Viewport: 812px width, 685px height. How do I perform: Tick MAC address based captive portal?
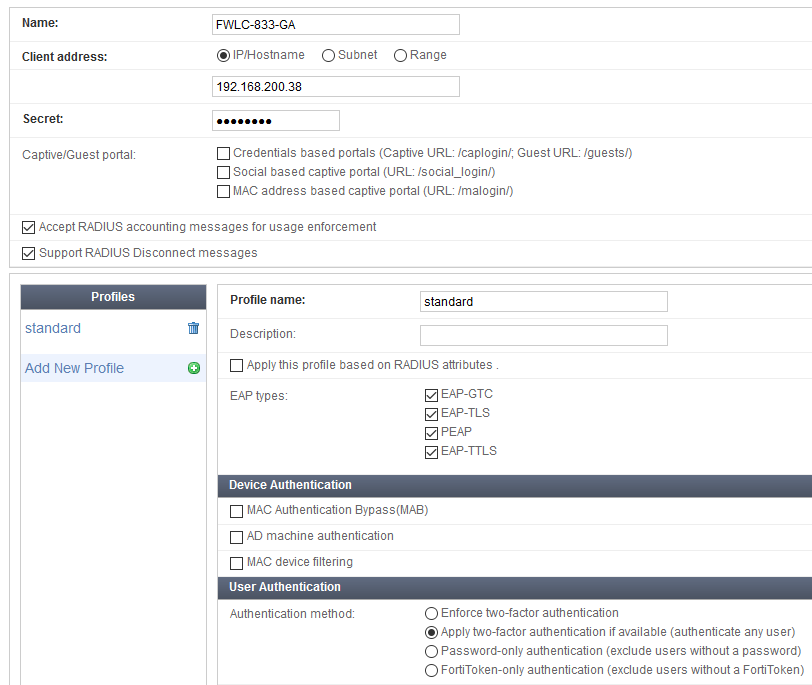(223, 192)
